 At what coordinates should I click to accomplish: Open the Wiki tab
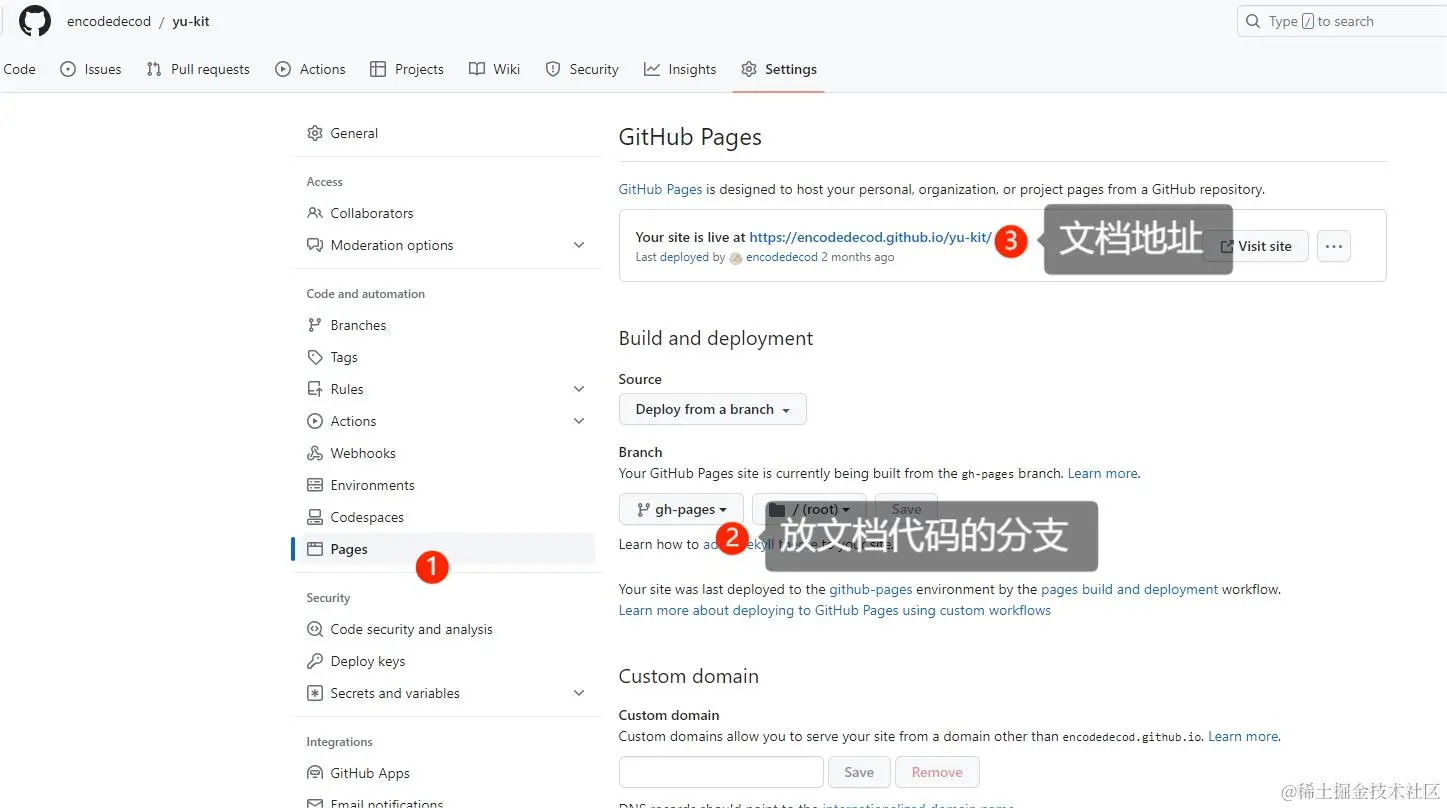[x=494, y=69]
